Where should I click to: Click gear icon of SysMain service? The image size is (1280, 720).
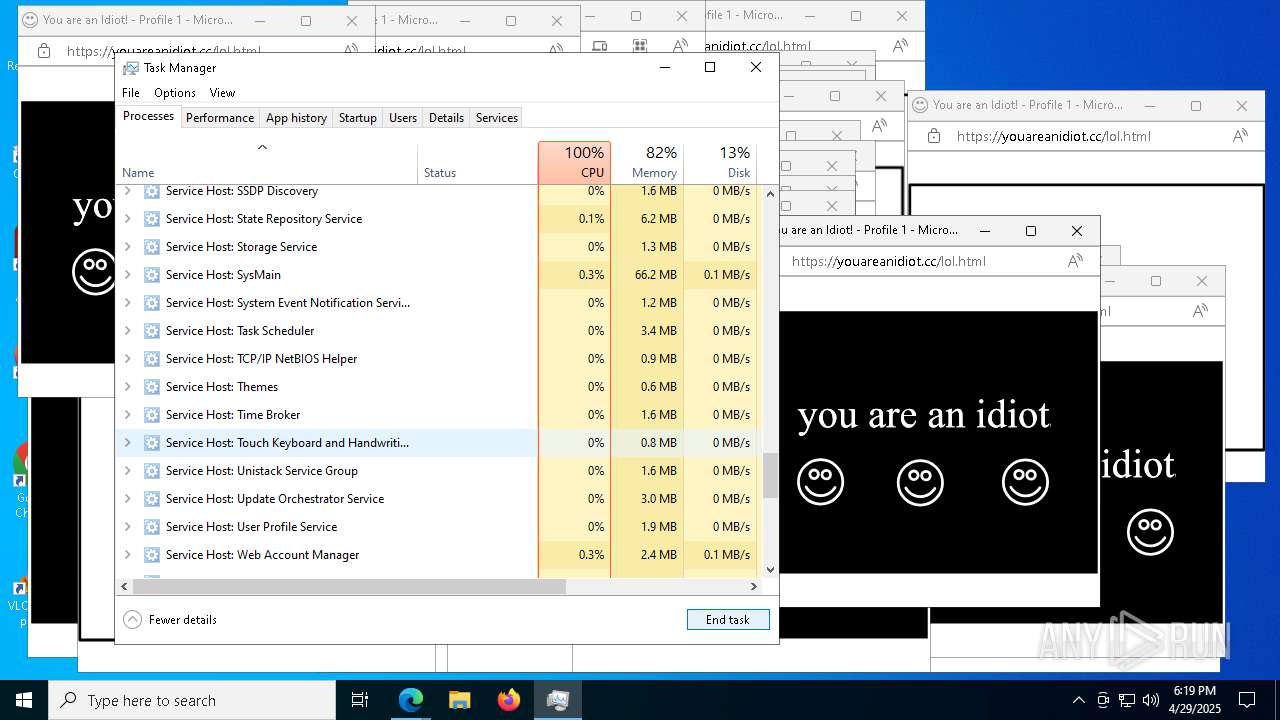pyautogui.click(x=152, y=274)
